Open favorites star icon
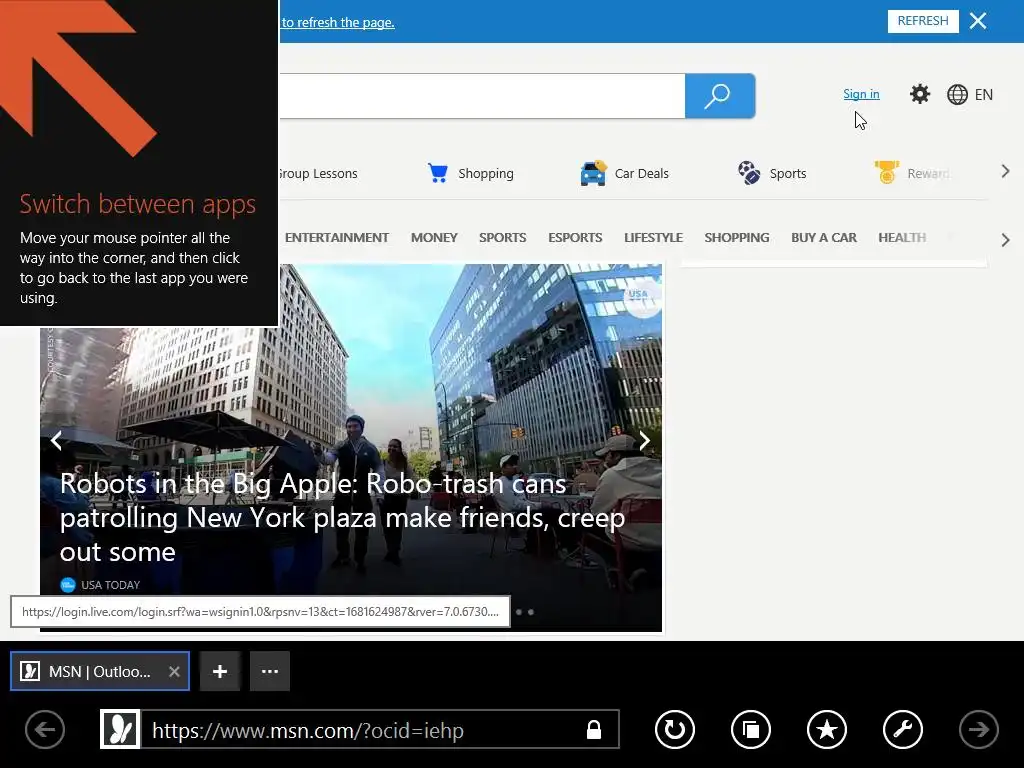 827,729
